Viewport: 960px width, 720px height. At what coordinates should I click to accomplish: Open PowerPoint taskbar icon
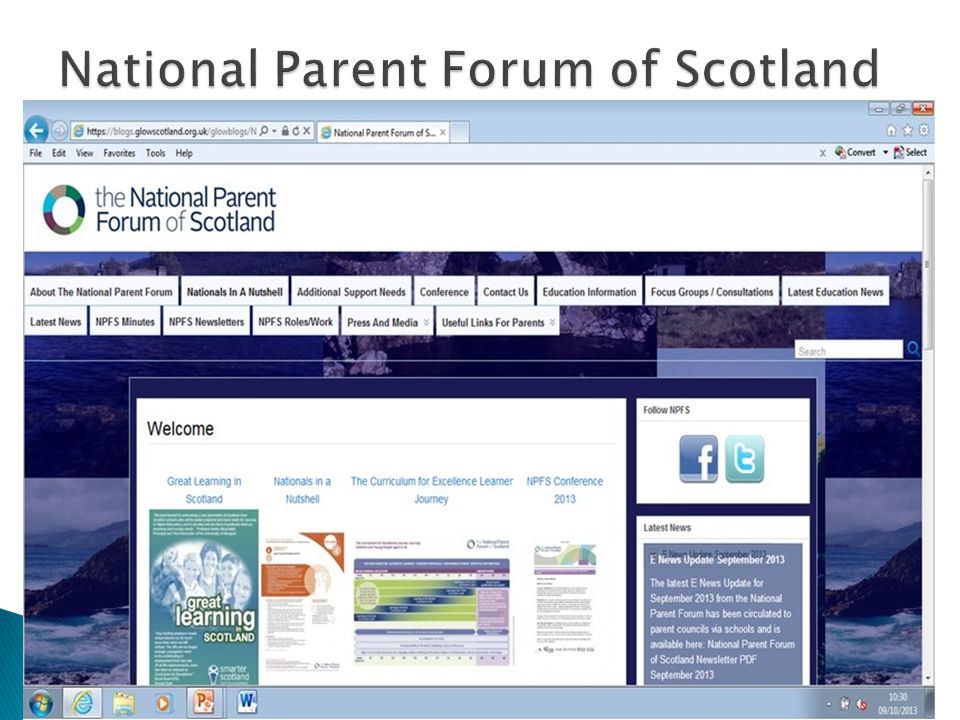pyautogui.click(x=203, y=702)
